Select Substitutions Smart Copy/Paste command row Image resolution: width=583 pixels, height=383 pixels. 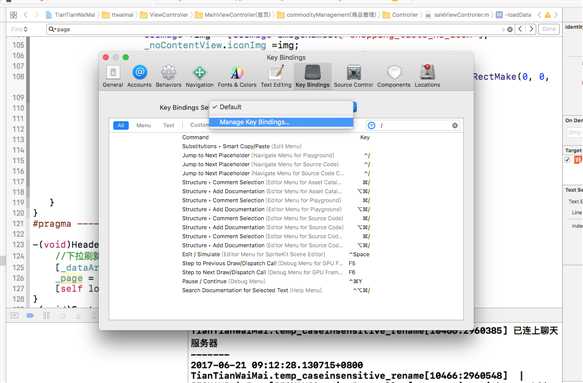(277, 146)
